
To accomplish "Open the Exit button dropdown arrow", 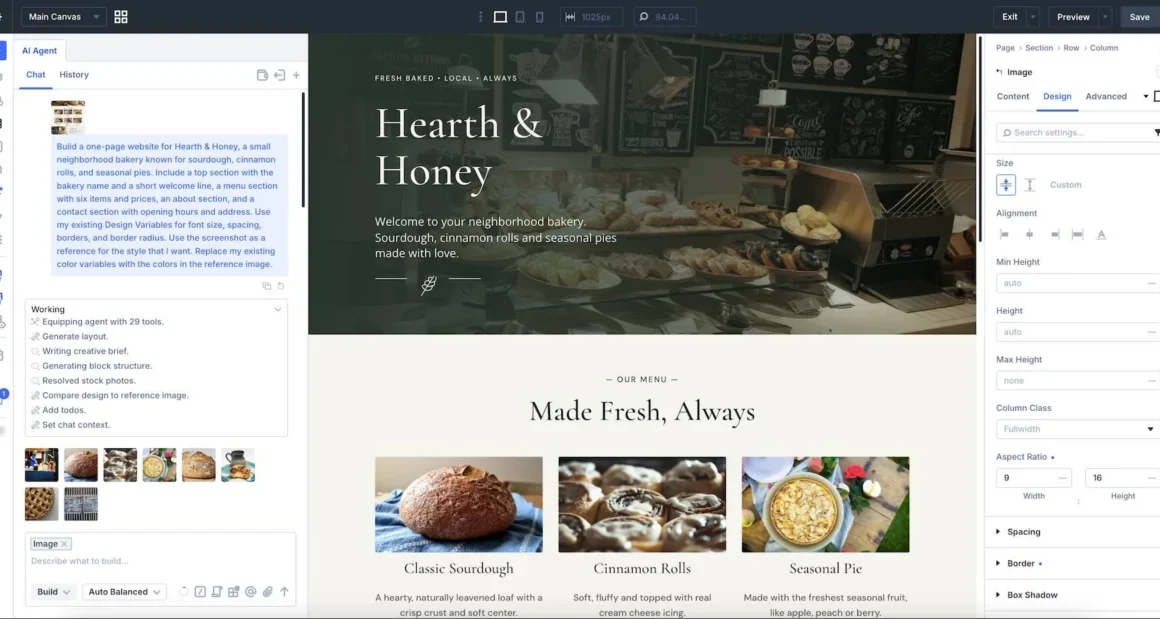I will coord(1033,17).
